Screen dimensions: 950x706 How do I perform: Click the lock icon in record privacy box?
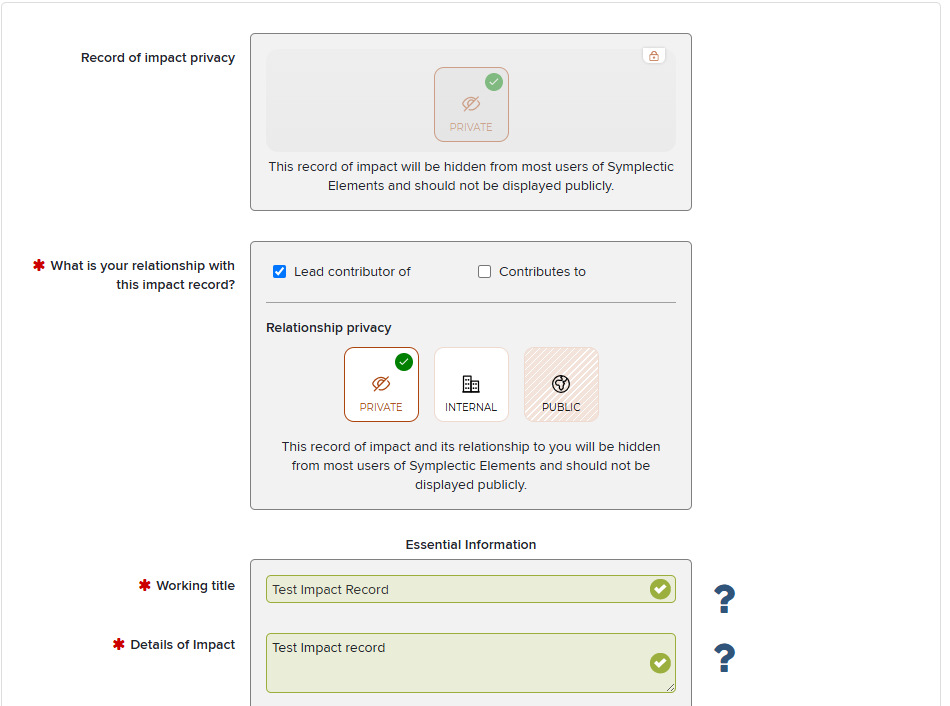(654, 56)
